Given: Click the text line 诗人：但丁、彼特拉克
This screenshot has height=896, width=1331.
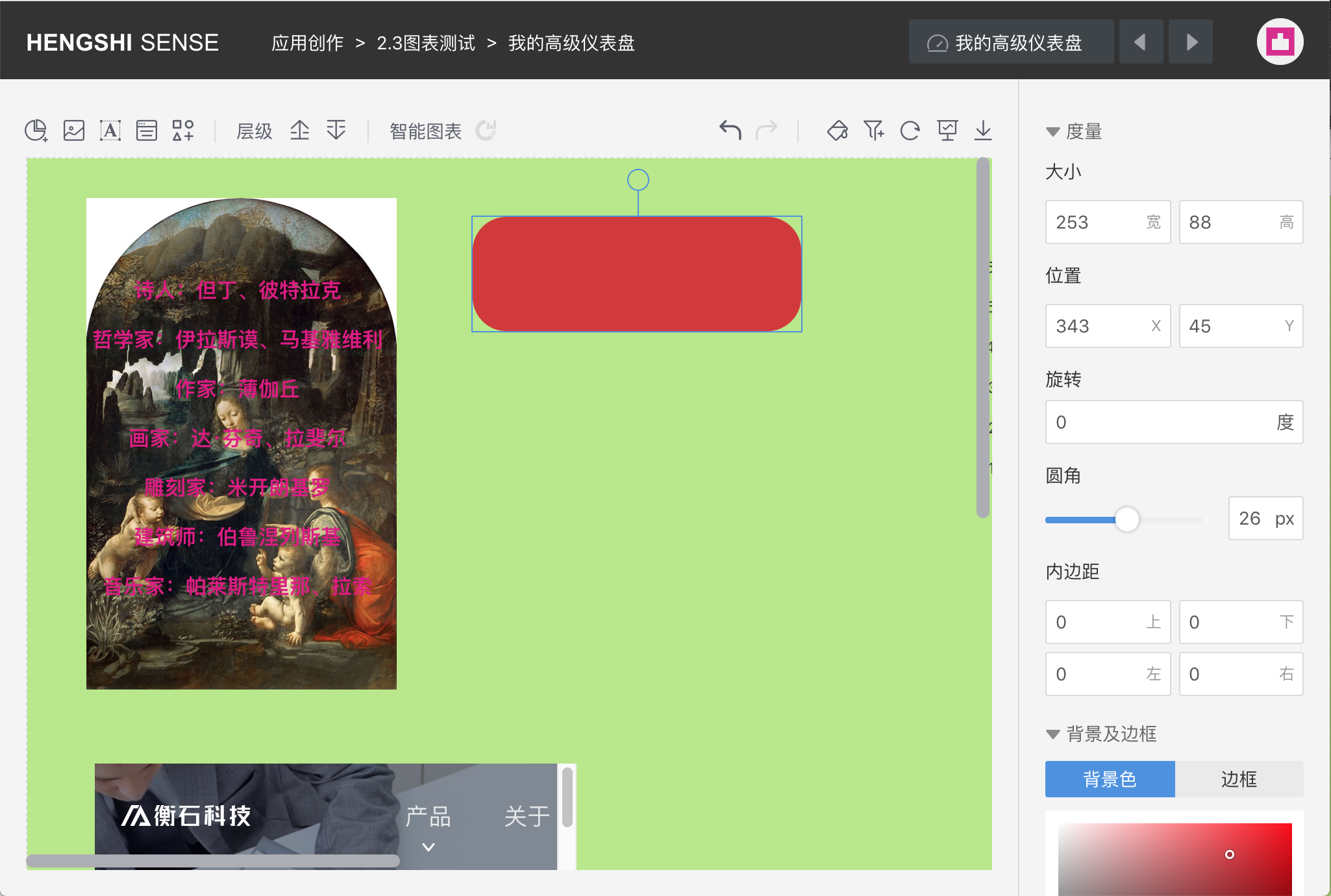Looking at the screenshot, I should (x=238, y=290).
